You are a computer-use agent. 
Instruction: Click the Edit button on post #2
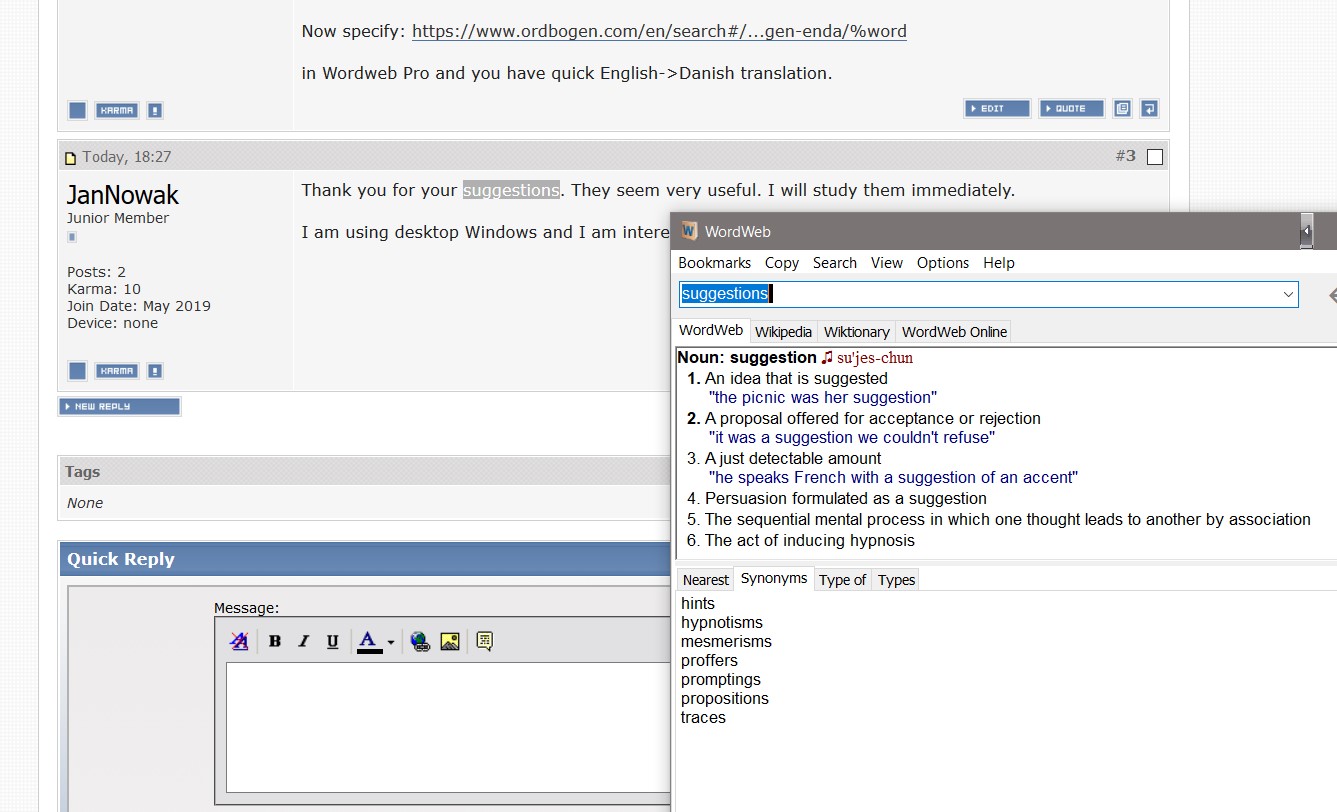(997, 109)
